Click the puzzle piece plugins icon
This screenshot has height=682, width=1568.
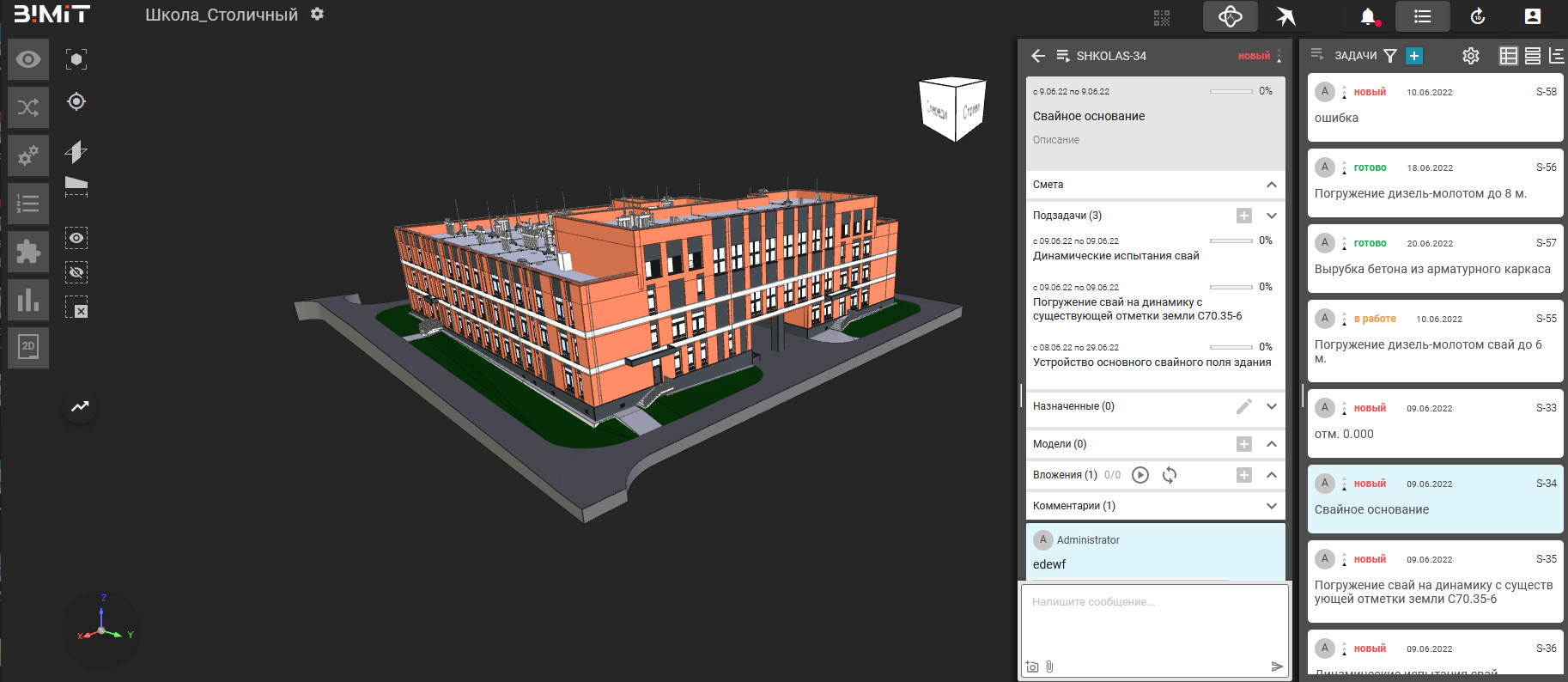[x=28, y=251]
